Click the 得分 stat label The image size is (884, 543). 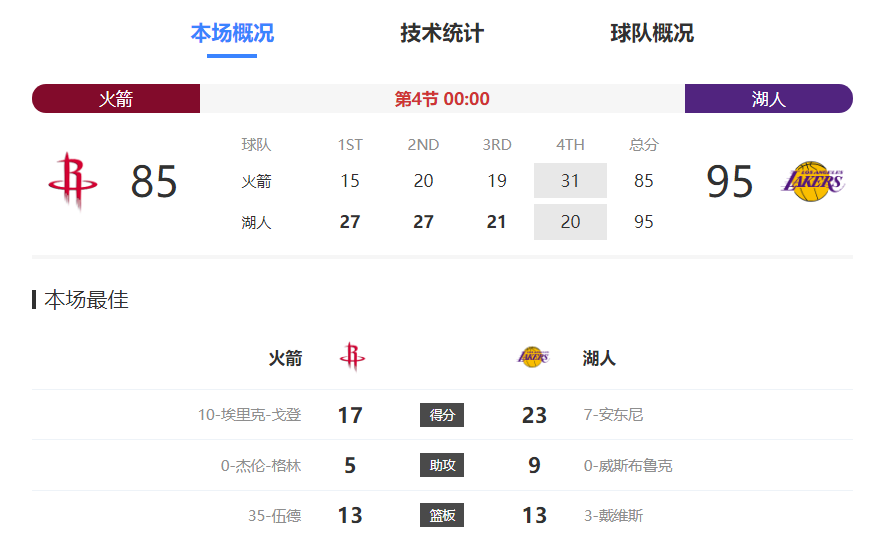442,415
